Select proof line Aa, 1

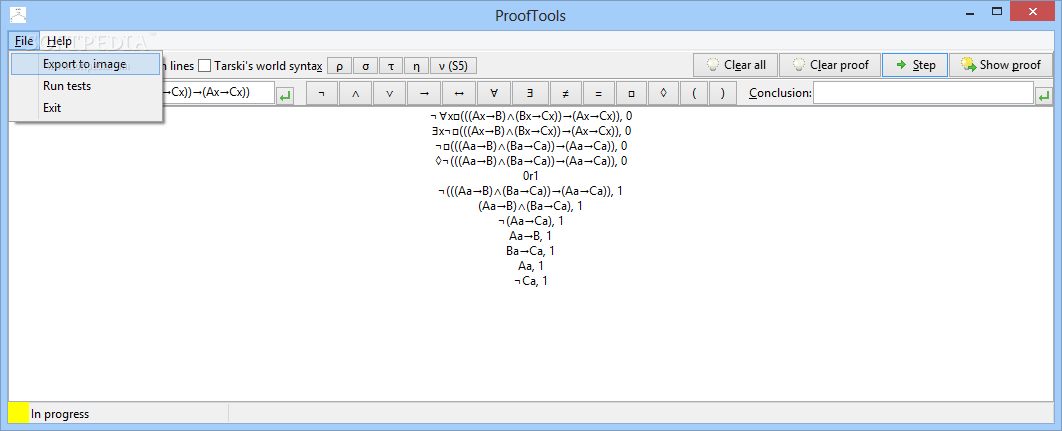[x=531, y=265]
